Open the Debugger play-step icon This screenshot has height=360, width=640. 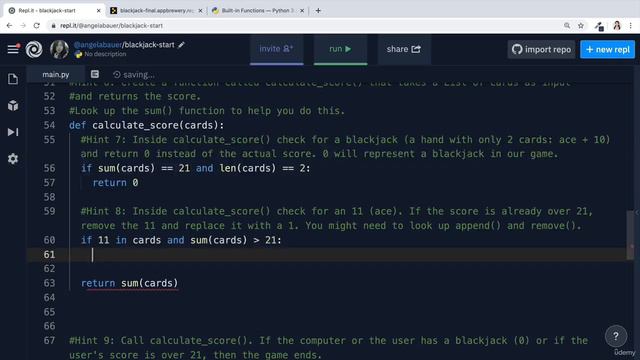(x=13, y=132)
